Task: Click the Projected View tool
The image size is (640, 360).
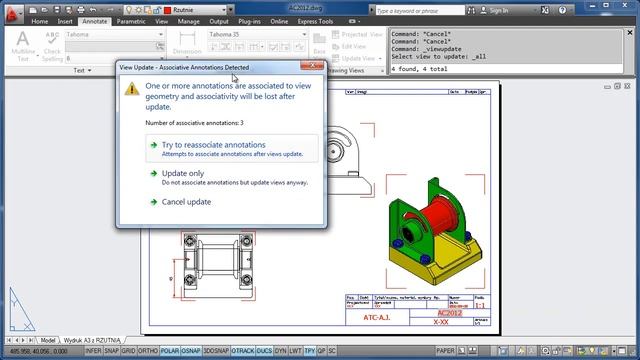Action: 358,35
